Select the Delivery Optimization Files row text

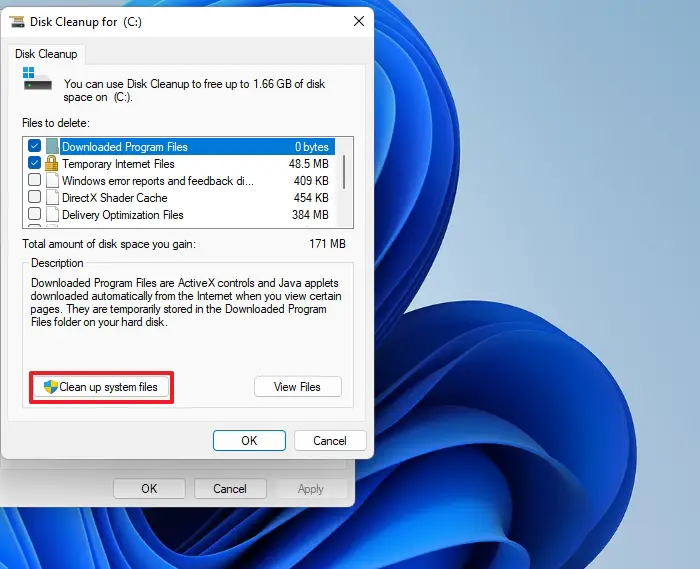coord(123,215)
